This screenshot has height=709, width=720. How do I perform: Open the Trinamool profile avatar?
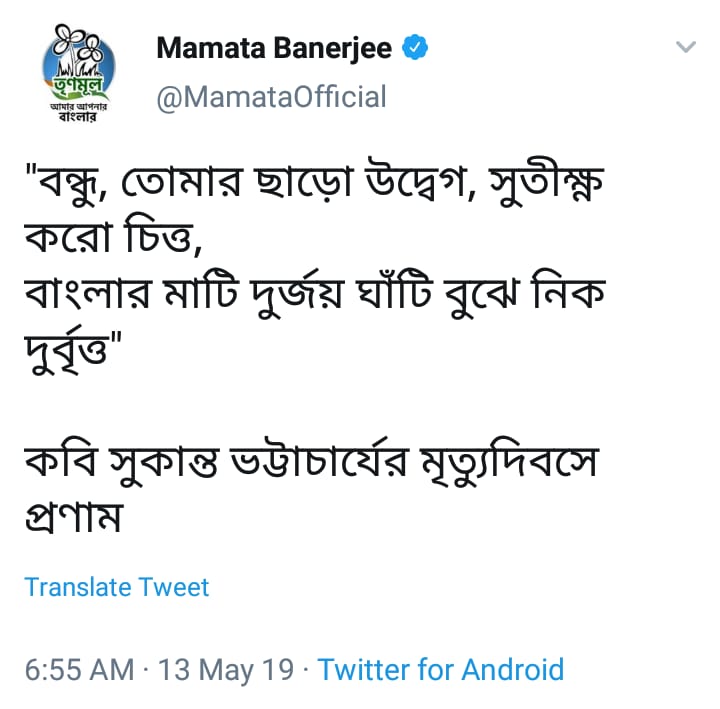[79, 73]
